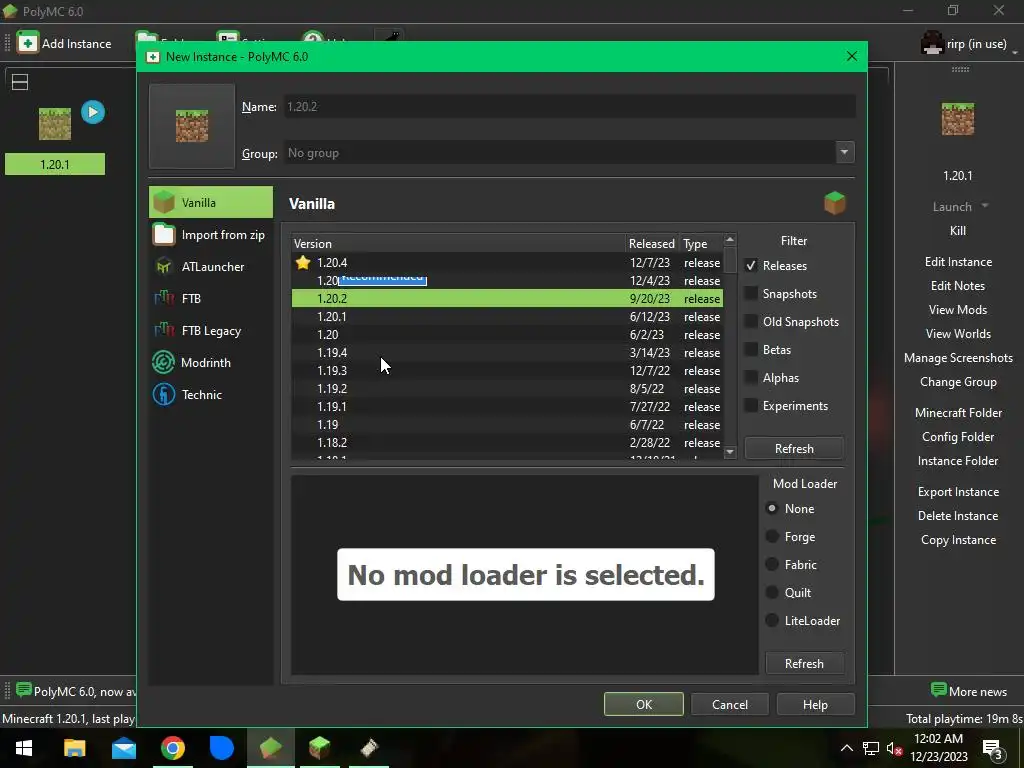Enable the Betas filter
Image resolution: width=1024 pixels, height=768 pixels.
point(751,350)
